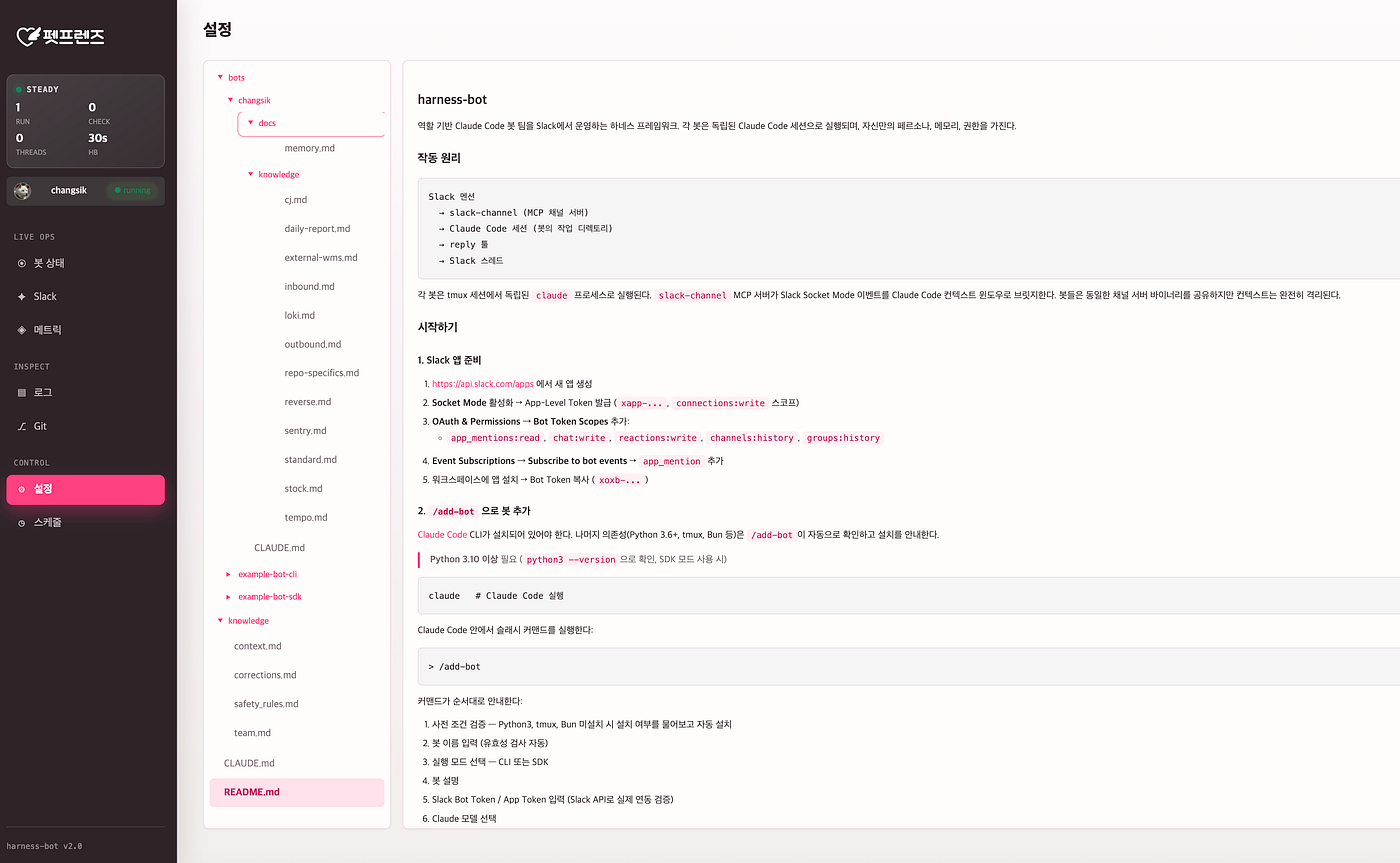1400x863 pixels.
Task: Collapse the bots folder
Action: 220,77
